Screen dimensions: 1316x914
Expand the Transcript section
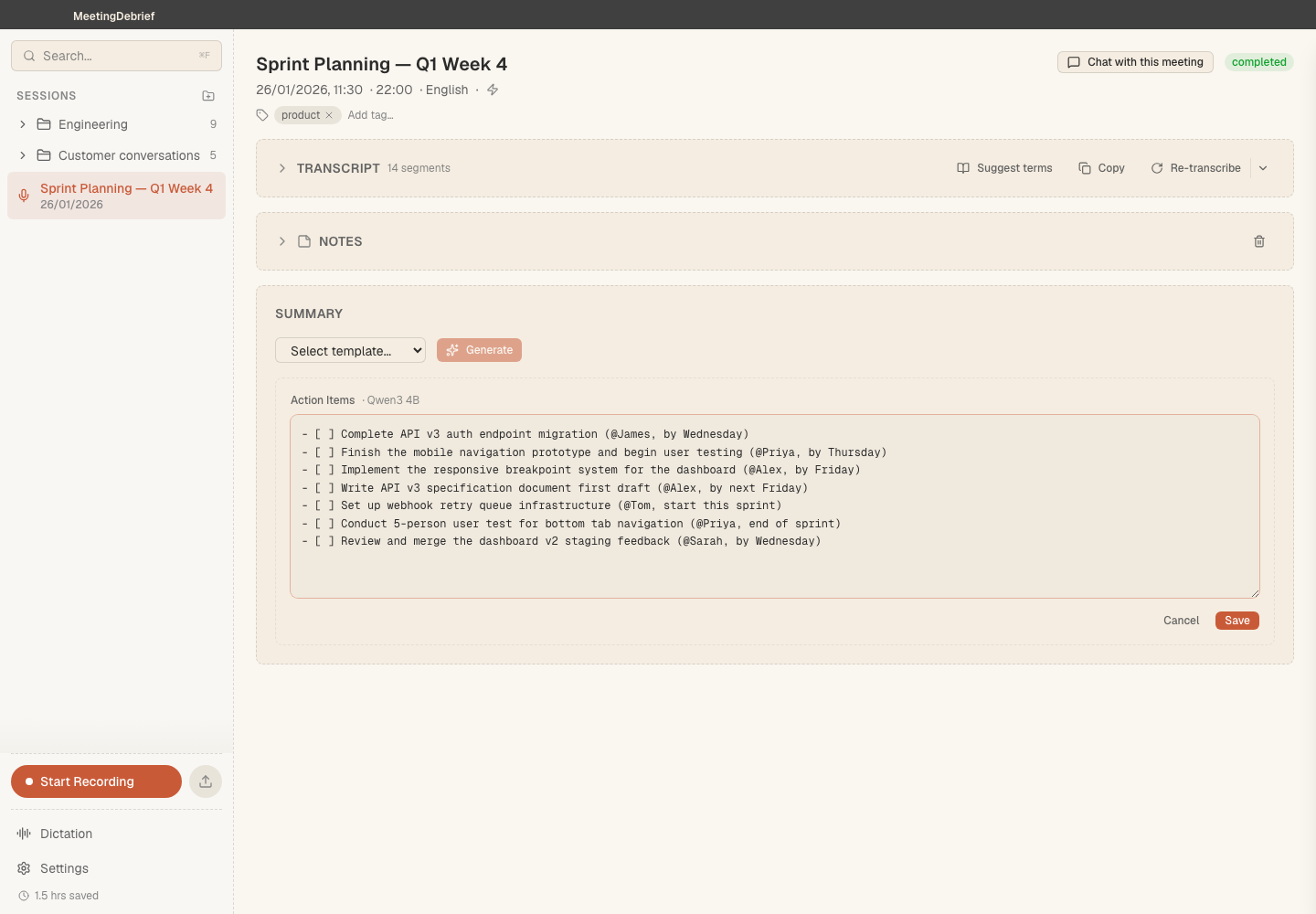coord(282,168)
